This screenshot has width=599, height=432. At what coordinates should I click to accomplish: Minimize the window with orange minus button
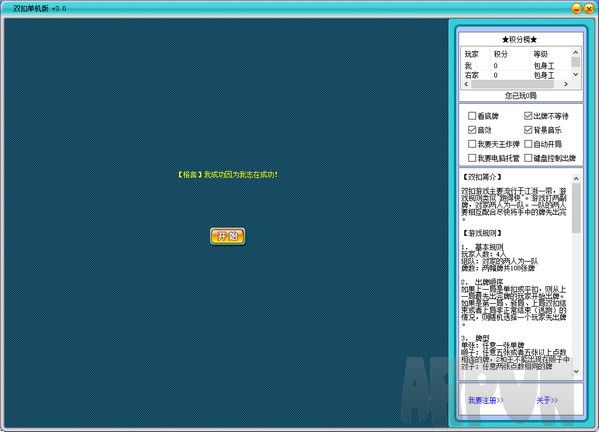tap(576, 8)
